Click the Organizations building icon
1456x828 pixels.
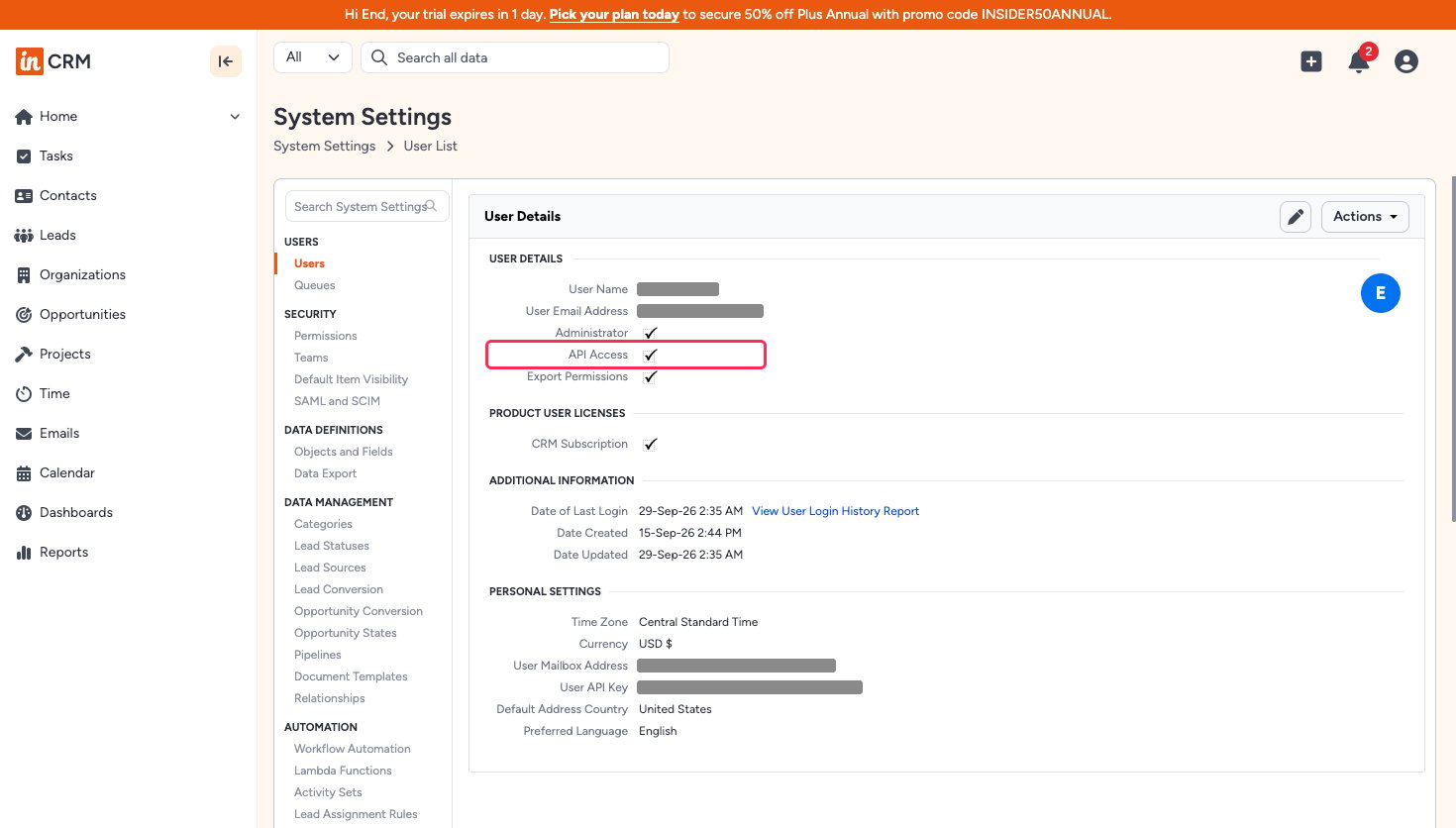pyautogui.click(x=24, y=275)
